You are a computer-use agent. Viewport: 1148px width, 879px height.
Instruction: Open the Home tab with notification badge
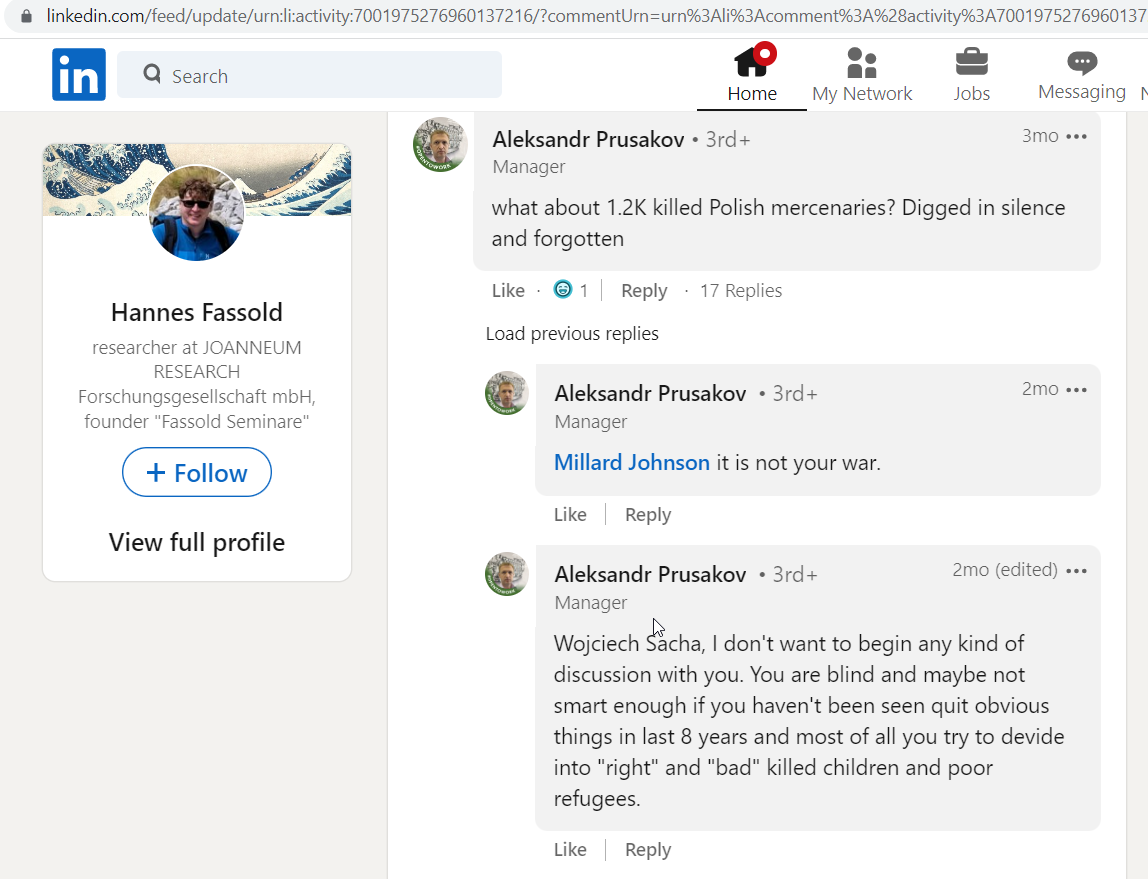pyautogui.click(x=753, y=74)
